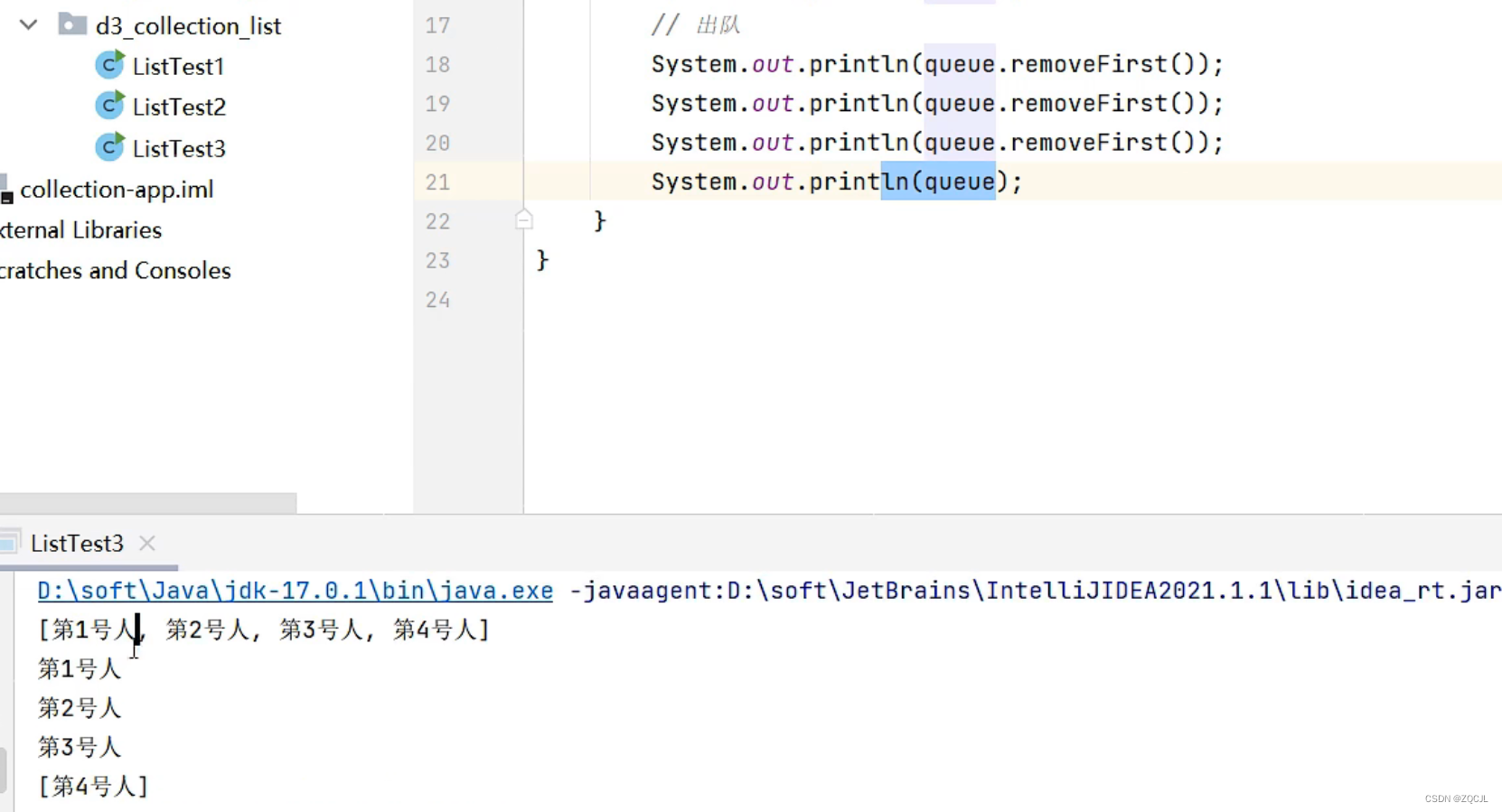This screenshot has height=812, width=1502.
Task: Switch to the ListTest3 run tab
Action: [77, 543]
